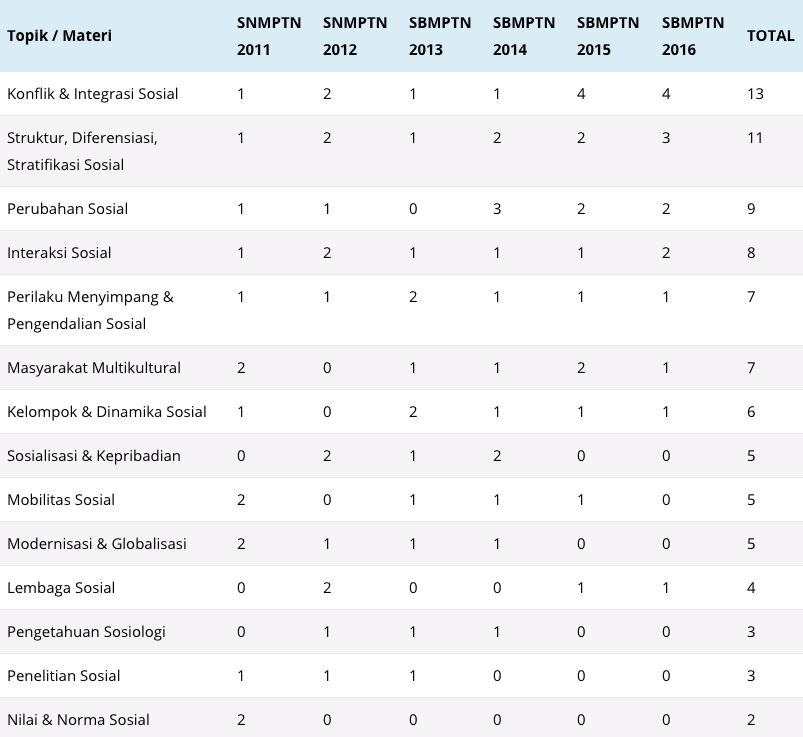Click the Sosialisasi & Kepribadian topic cell
This screenshot has width=803, height=737.
94,456
